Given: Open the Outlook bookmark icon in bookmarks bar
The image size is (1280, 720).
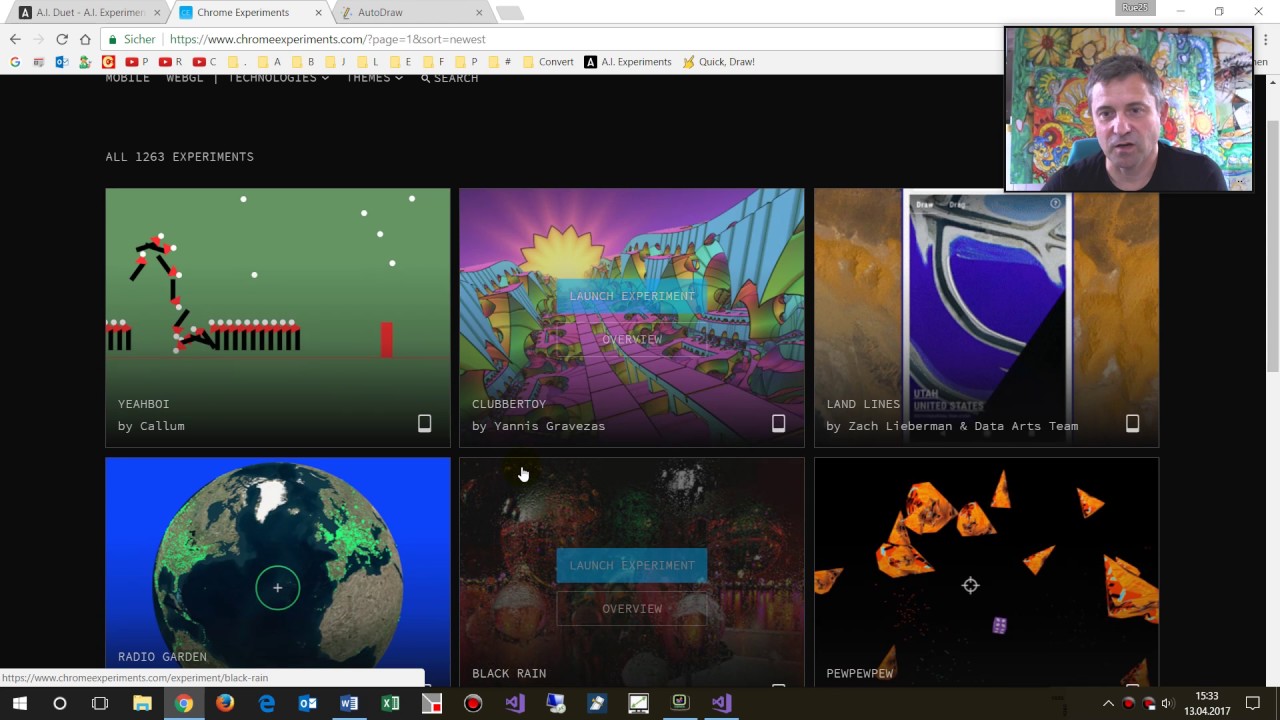Looking at the screenshot, I should [62, 62].
